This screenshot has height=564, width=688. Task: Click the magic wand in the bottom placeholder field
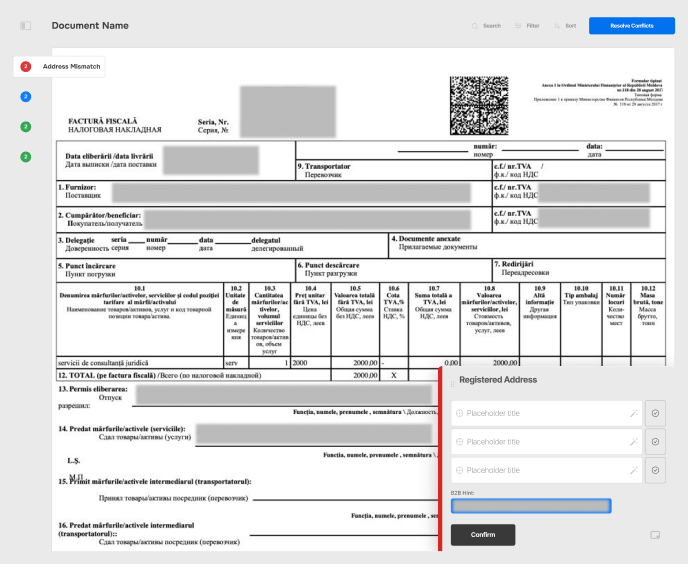point(634,470)
